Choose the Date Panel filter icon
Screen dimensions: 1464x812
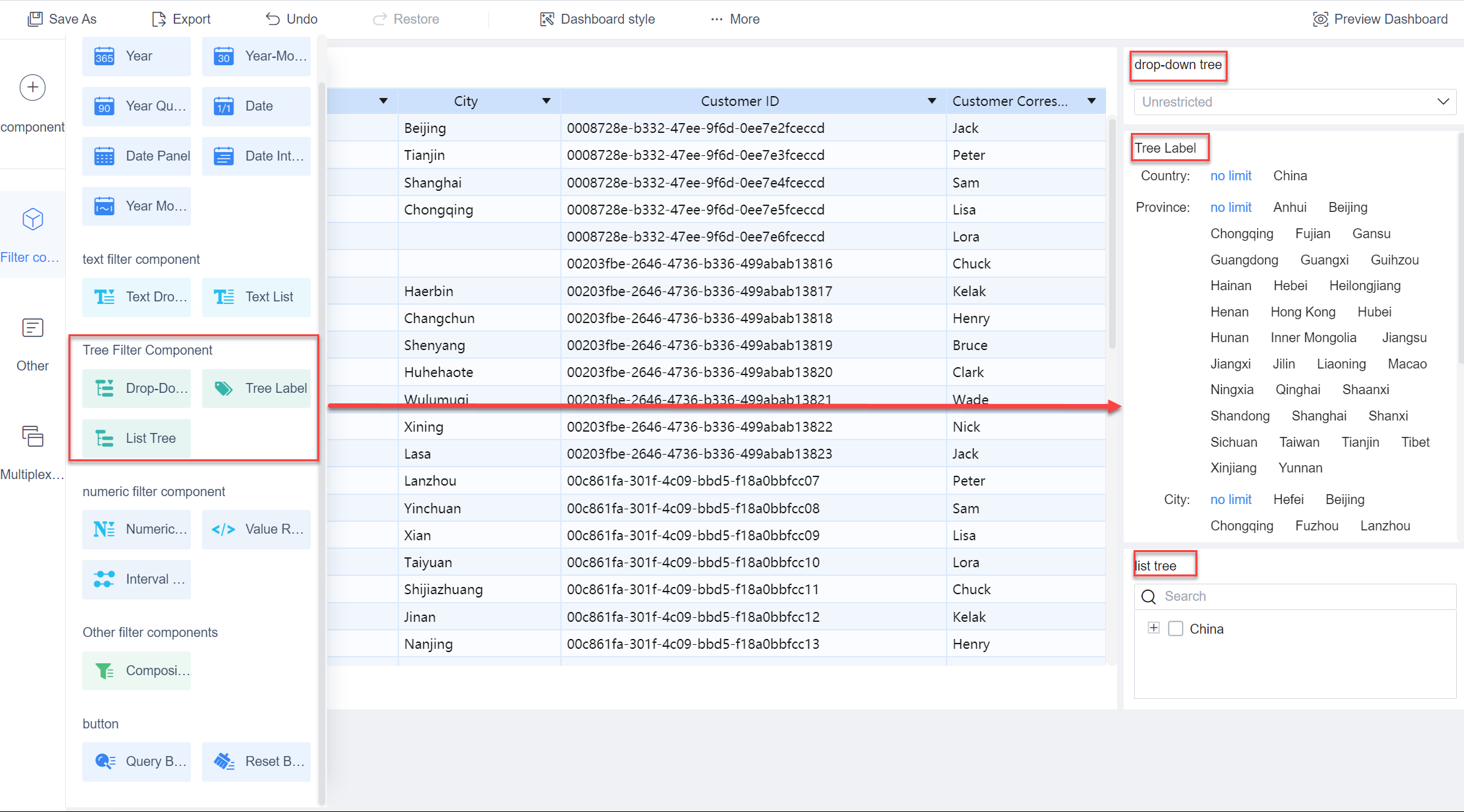(105, 156)
